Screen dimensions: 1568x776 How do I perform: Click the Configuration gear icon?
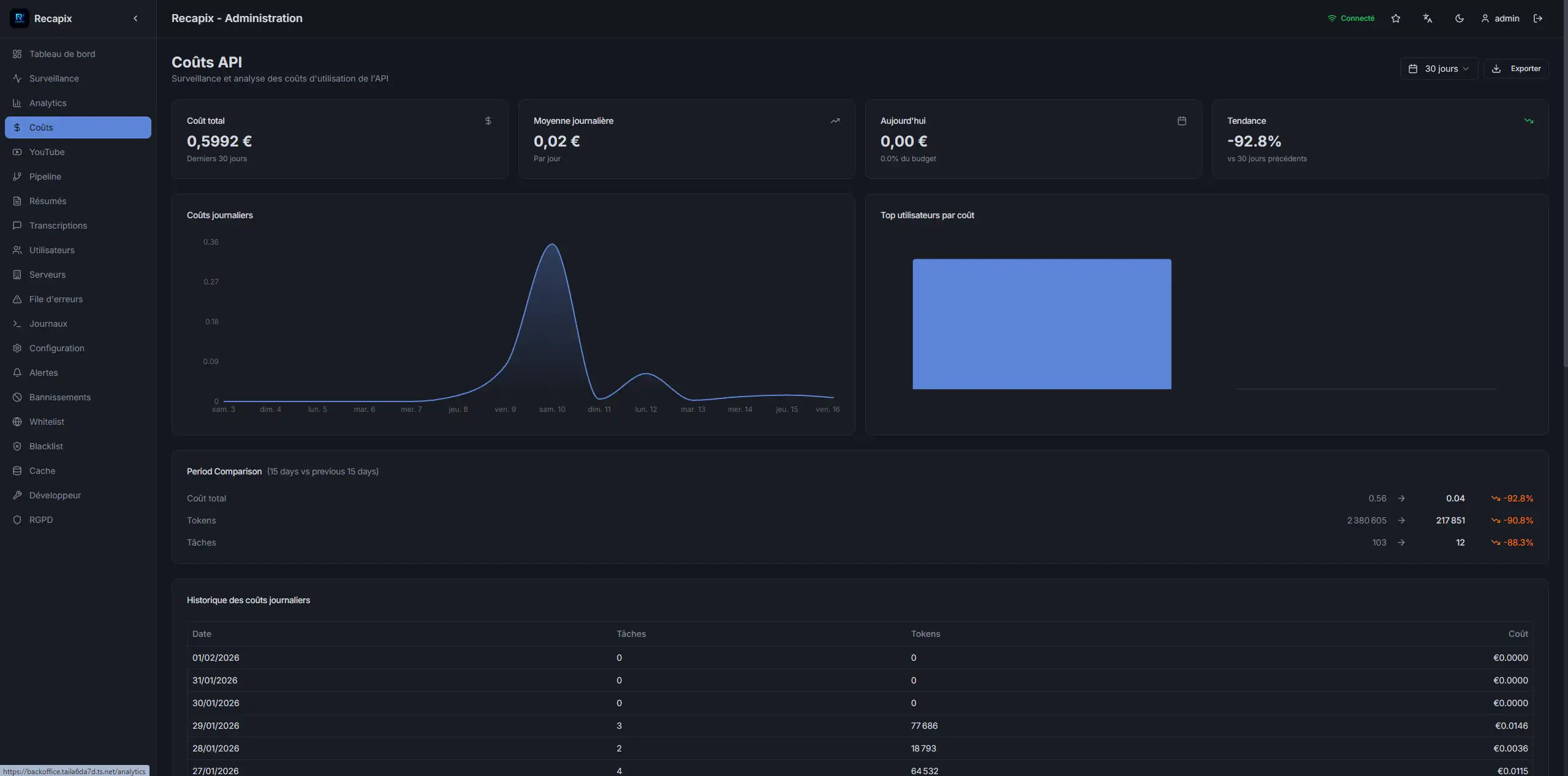[17, 348]
